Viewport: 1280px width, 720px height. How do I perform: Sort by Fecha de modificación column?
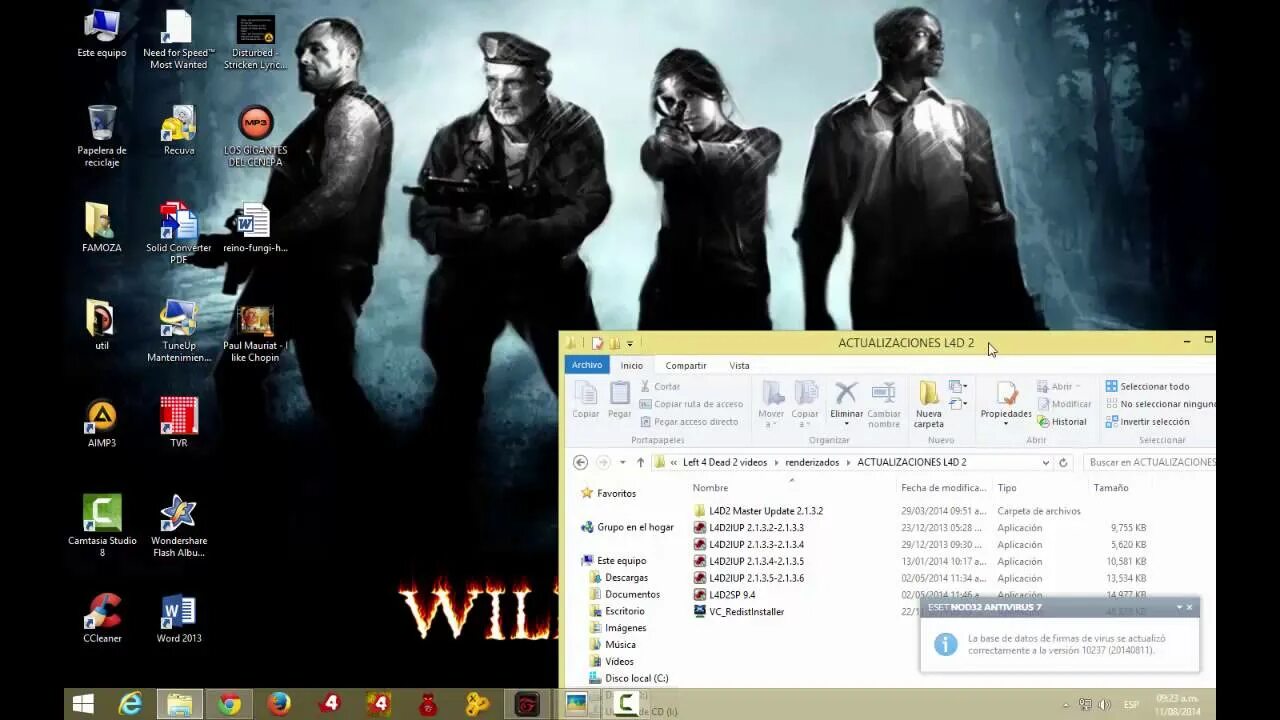[943, 488]
